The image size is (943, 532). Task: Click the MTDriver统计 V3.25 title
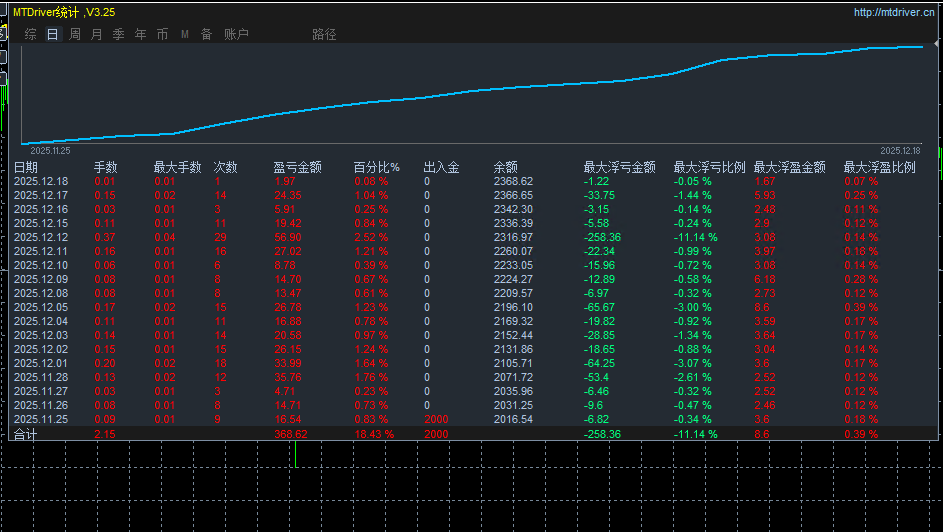tap(64, 12)
